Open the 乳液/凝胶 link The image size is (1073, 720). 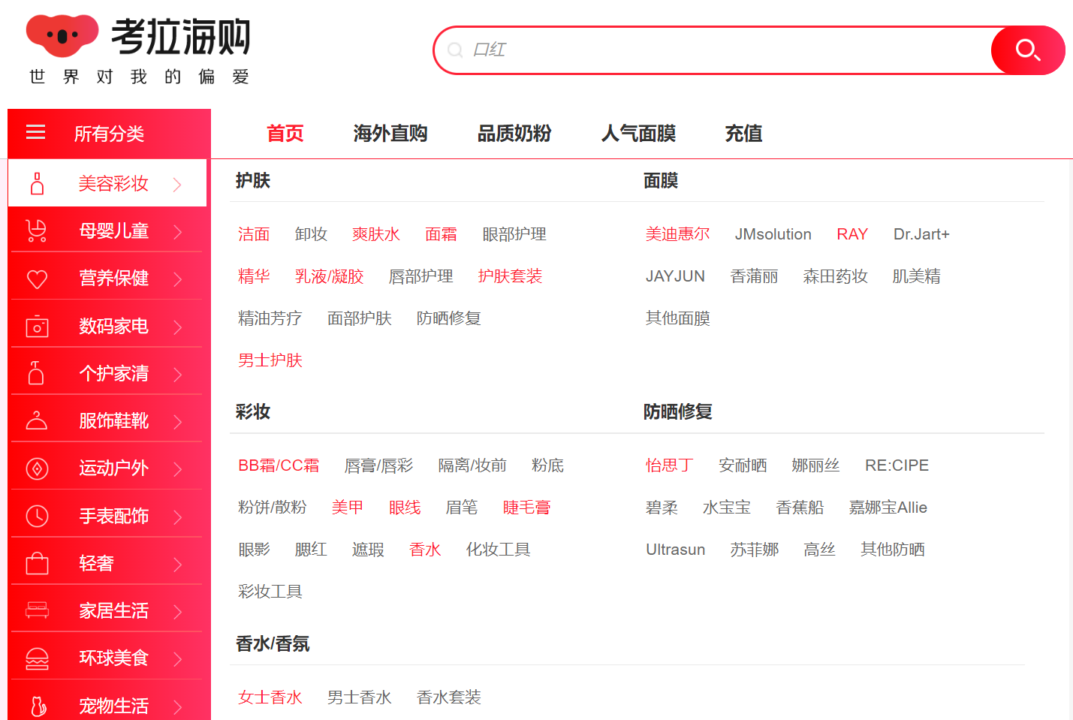(329, 277)
